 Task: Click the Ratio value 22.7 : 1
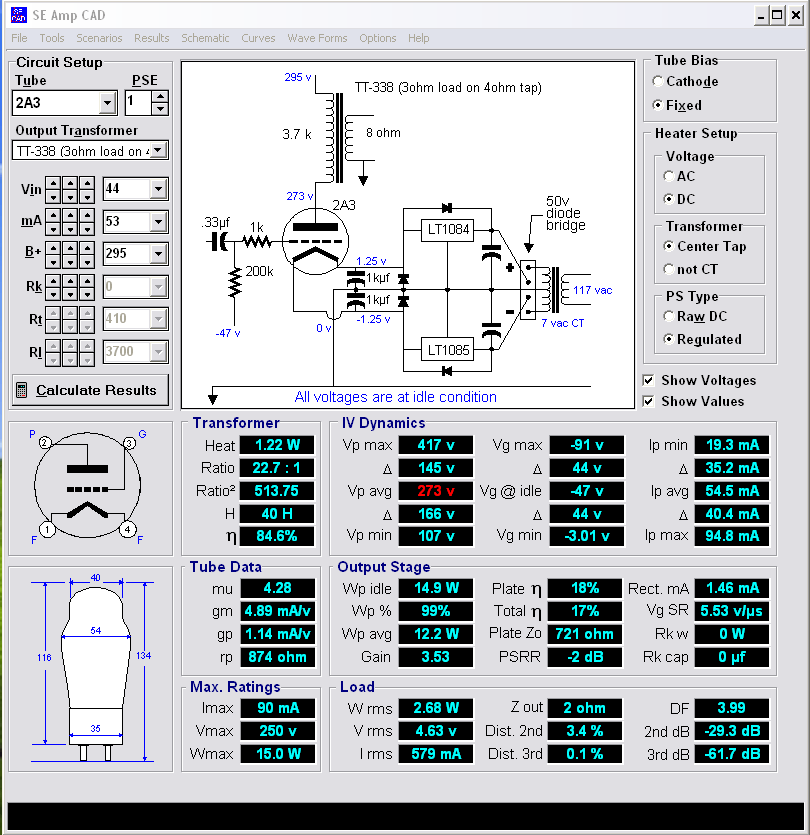tap(277, 468)
